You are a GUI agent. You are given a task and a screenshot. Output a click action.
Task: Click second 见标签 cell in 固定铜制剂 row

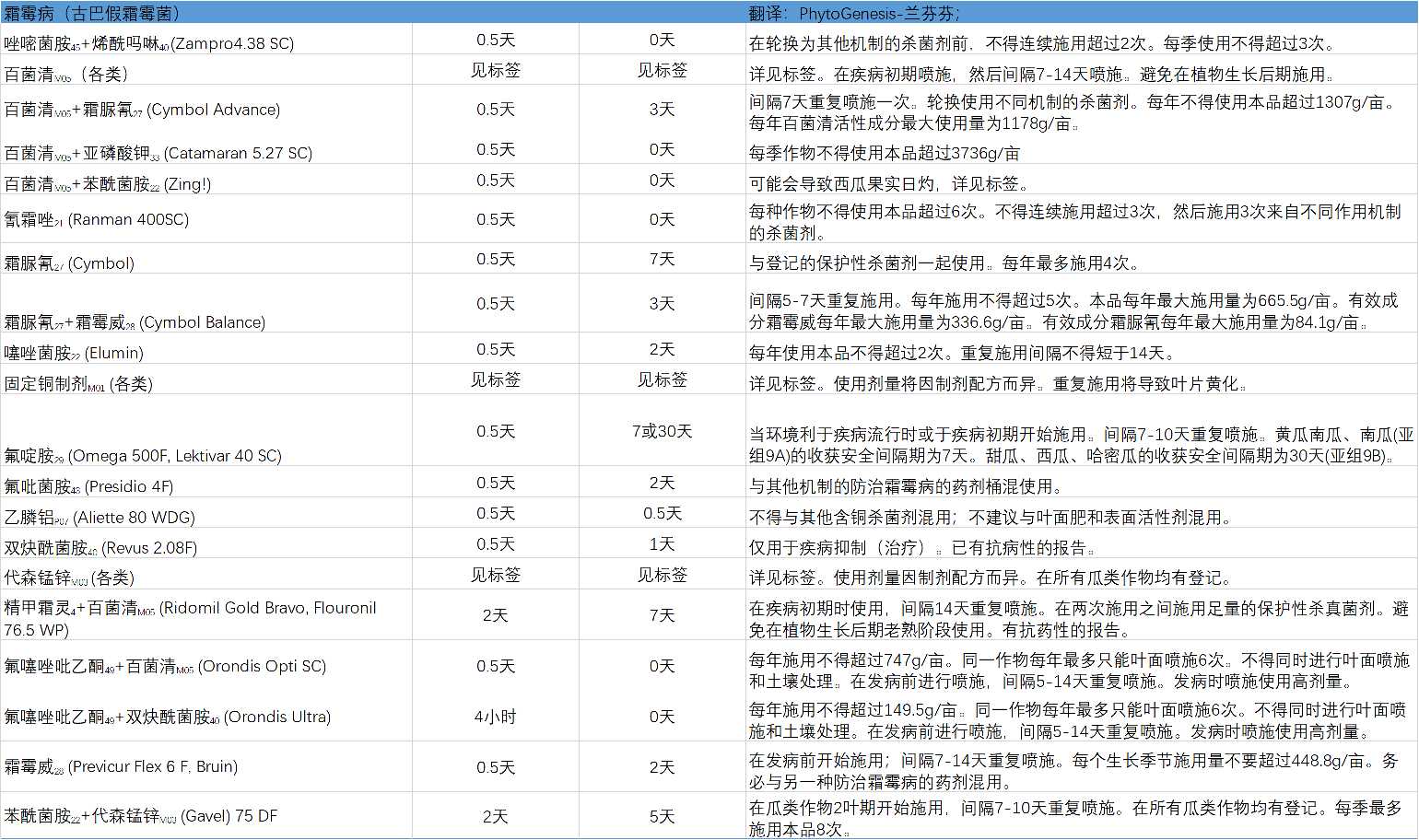pos(662,379)
